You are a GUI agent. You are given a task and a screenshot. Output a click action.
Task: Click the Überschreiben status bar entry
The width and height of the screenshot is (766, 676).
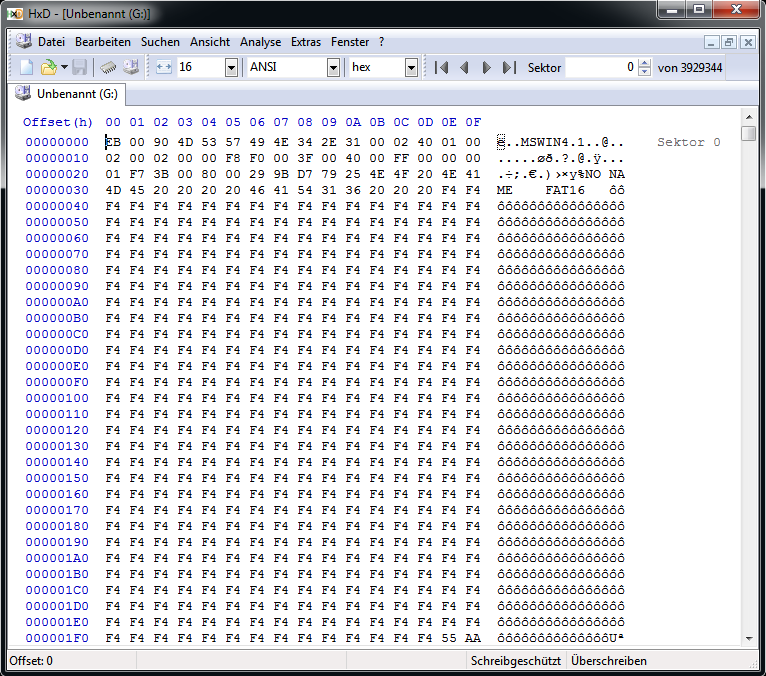tap(609, 661)
